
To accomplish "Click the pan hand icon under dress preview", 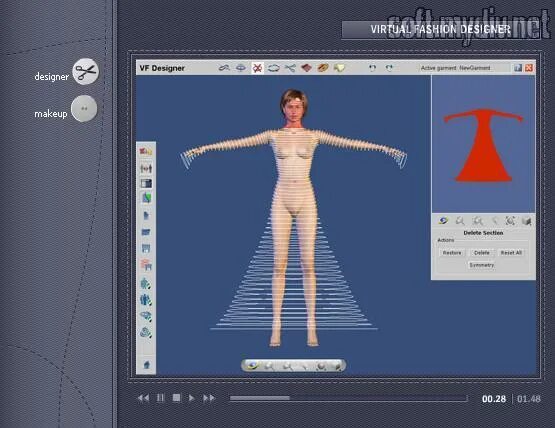I will pyautogui.click(x=494, y=221).
